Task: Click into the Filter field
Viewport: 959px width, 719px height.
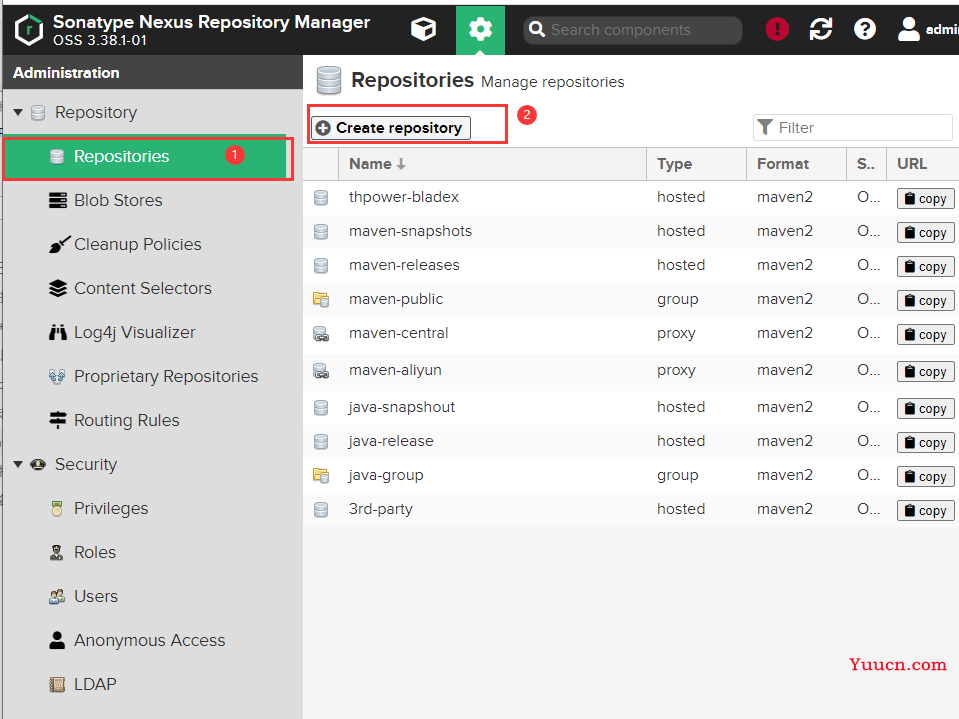Action: pos(853,128)
